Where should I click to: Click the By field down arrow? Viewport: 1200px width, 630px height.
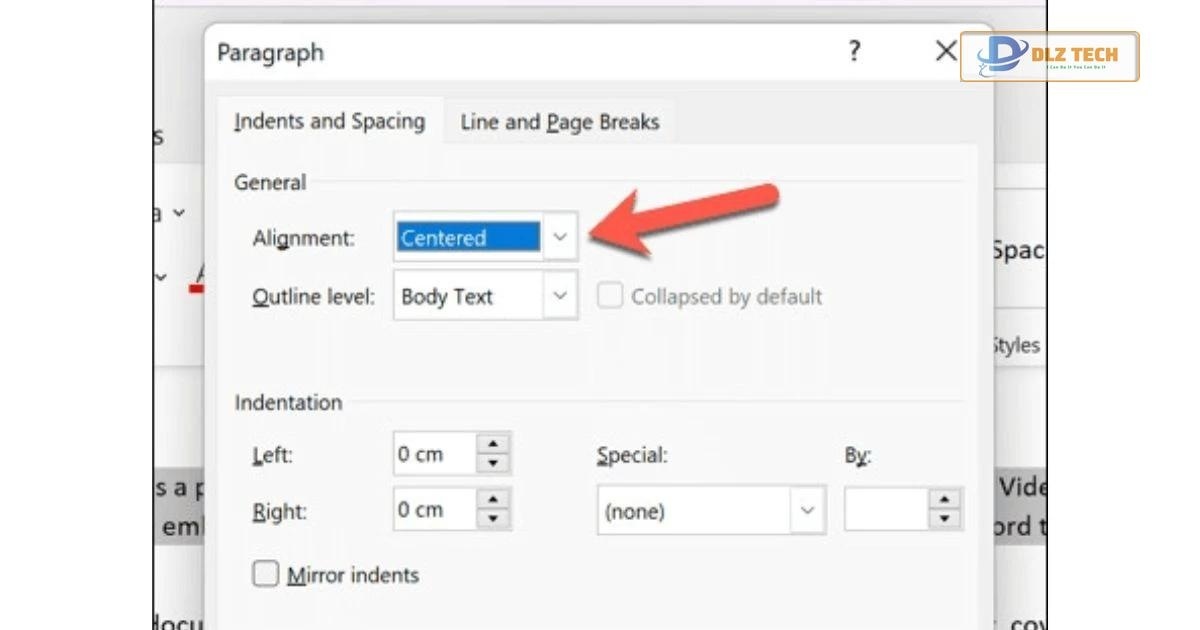click(944, 519)
